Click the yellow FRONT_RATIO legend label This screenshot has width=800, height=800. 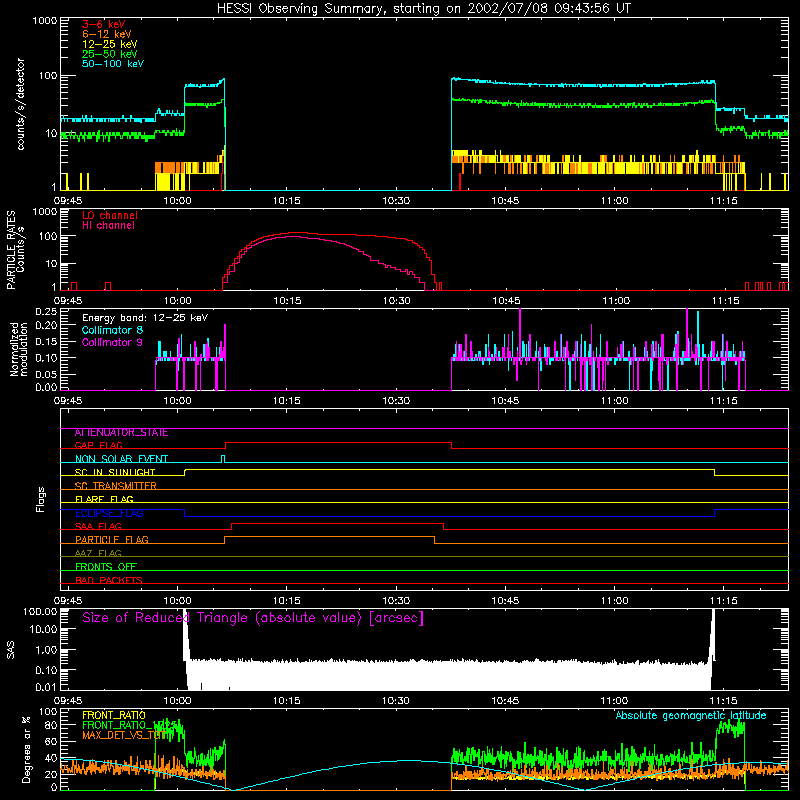tap(114, 715)
